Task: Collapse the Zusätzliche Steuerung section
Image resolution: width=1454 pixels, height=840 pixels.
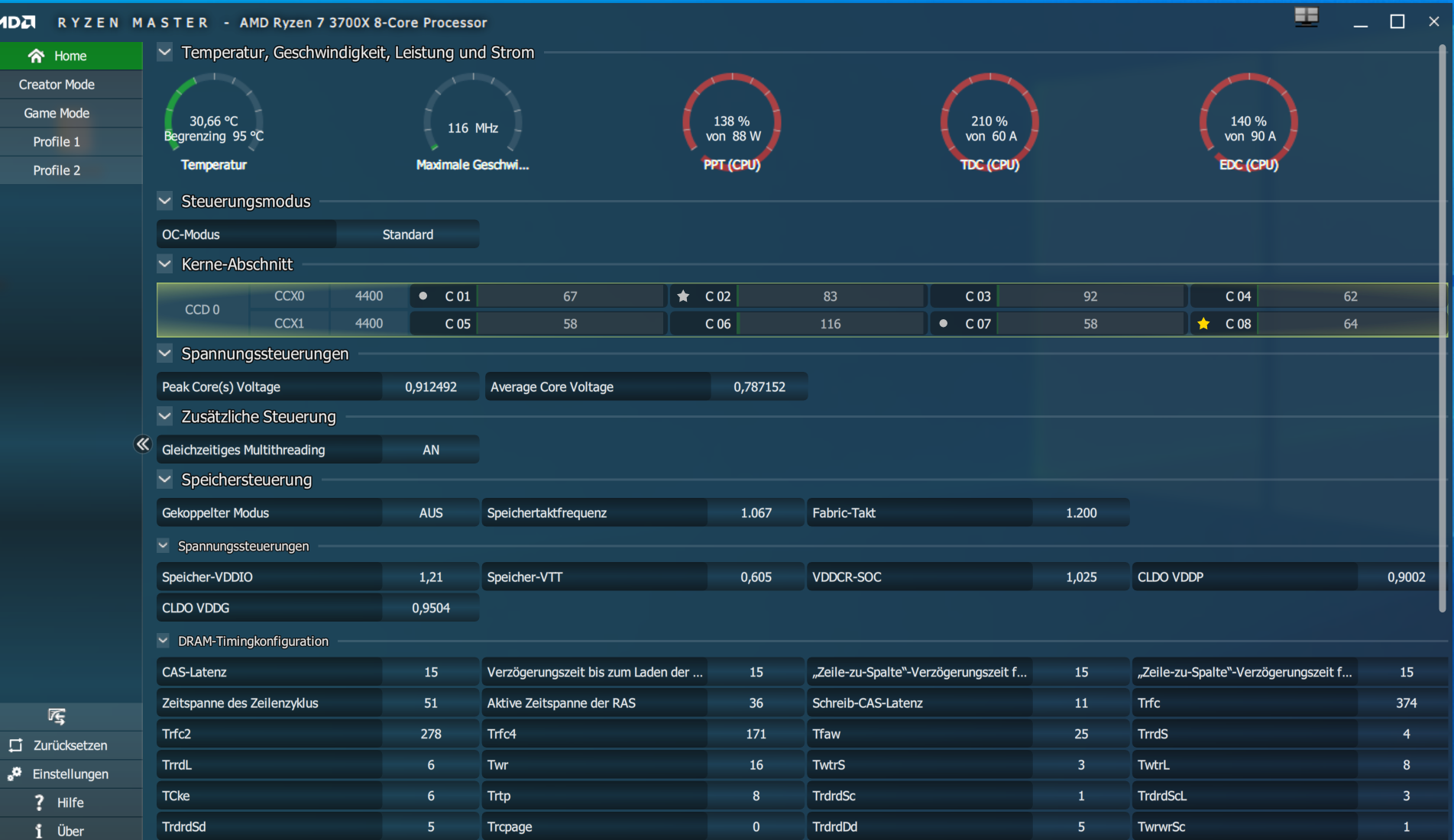Action: pos(164,416)
